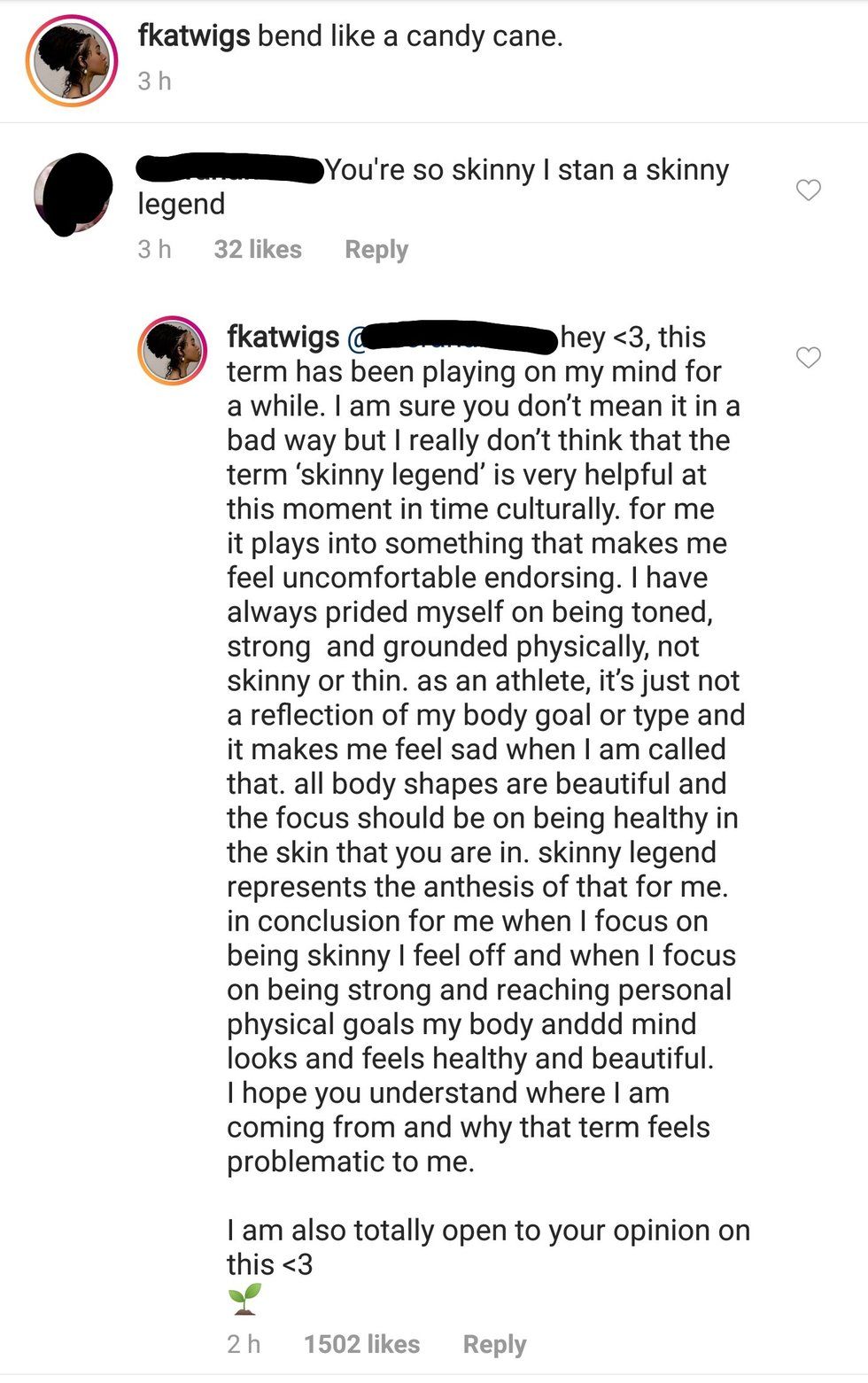Viewport: 868px width, 1383px height.
Task: Click the '3 h' timestamp beside 32 likes
Action: click(154, 249)
